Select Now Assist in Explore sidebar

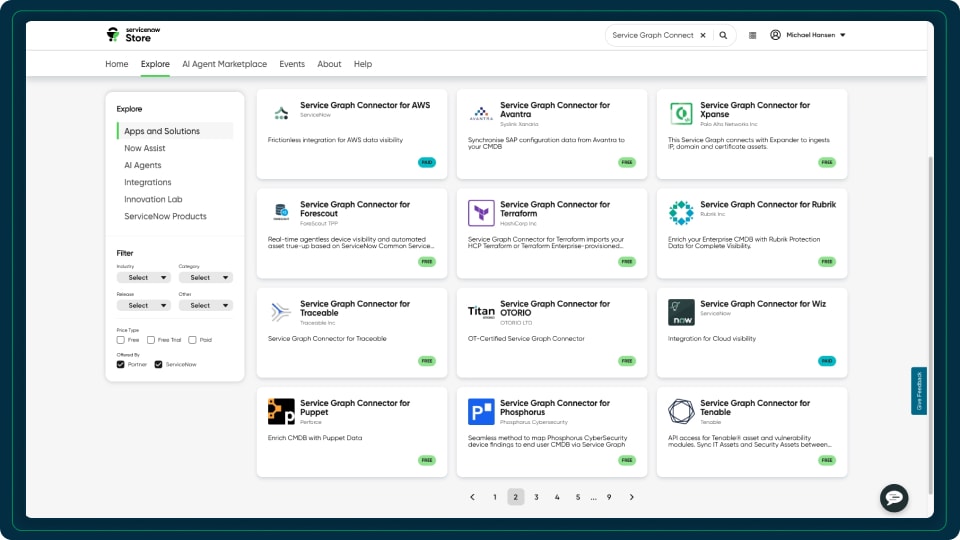pos(144,148)
